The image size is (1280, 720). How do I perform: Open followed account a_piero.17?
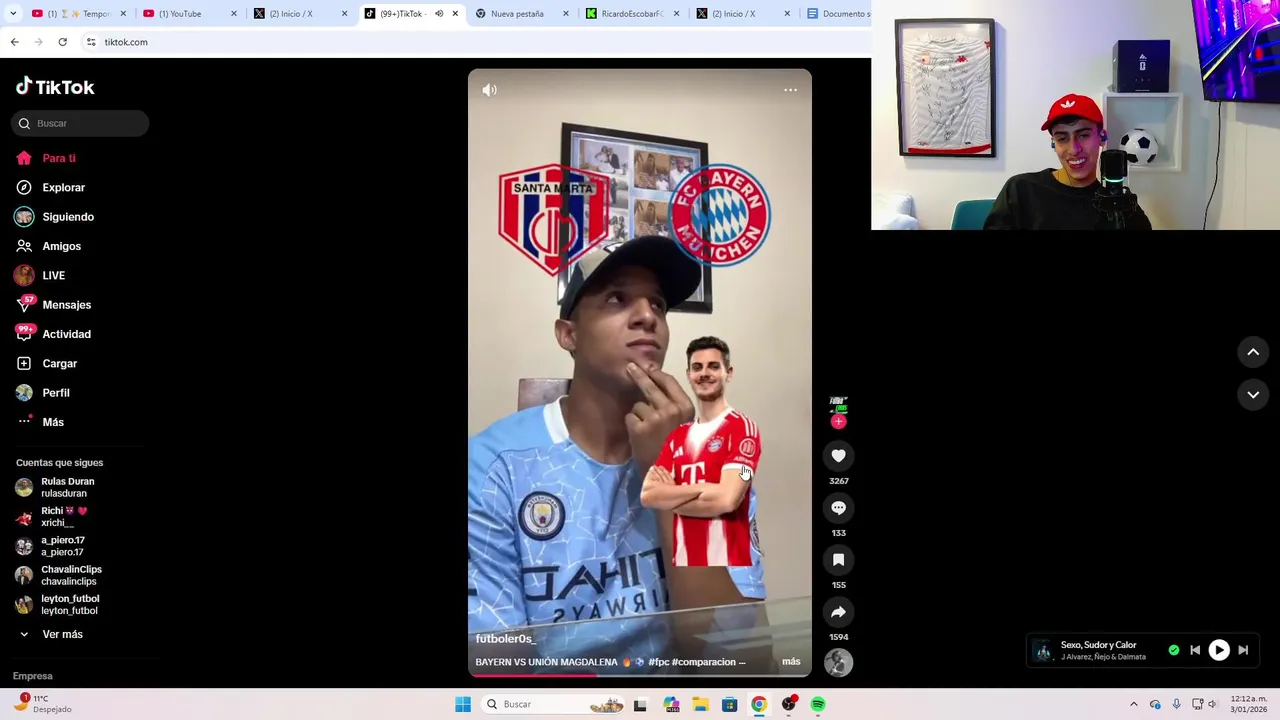pos(50,546)
